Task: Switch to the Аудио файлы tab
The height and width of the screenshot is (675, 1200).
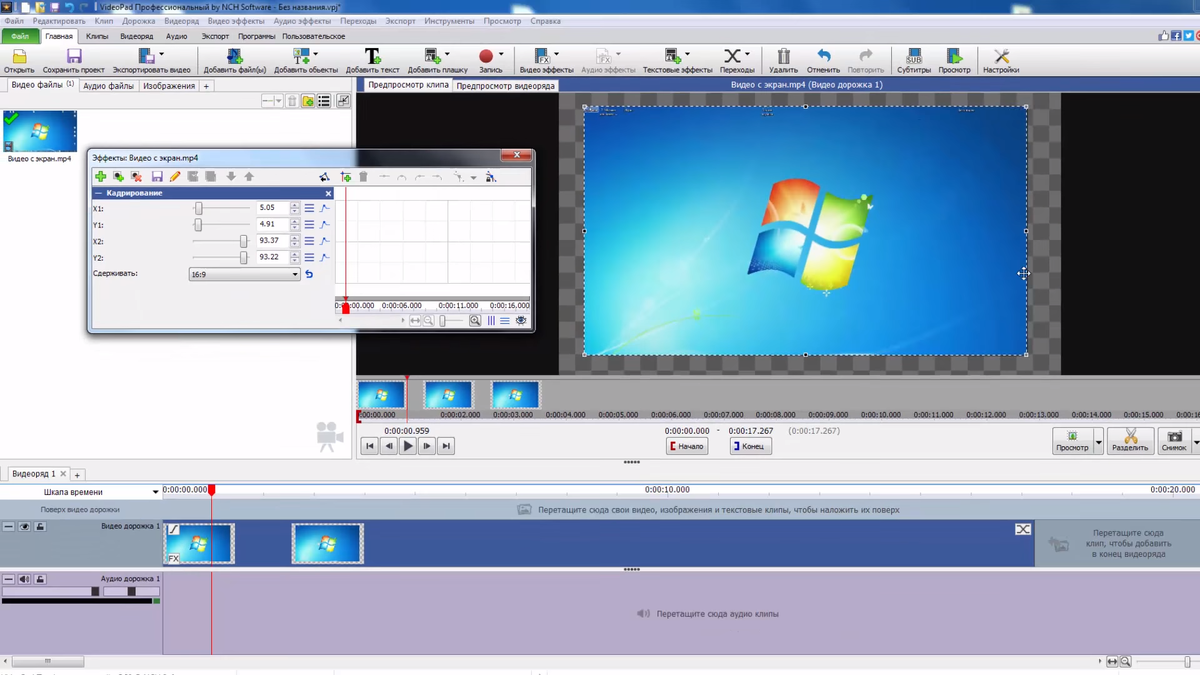Action: click(108, 86)
